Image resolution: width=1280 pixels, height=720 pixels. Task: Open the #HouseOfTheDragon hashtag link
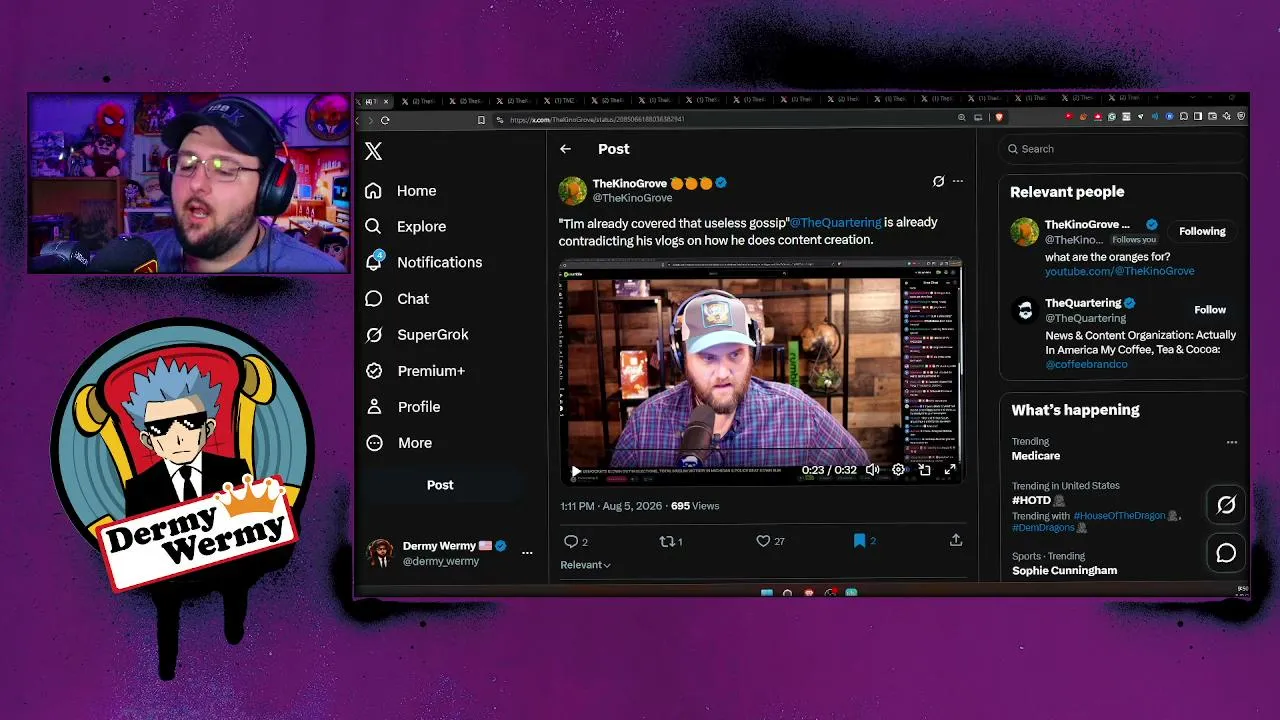1119,516
